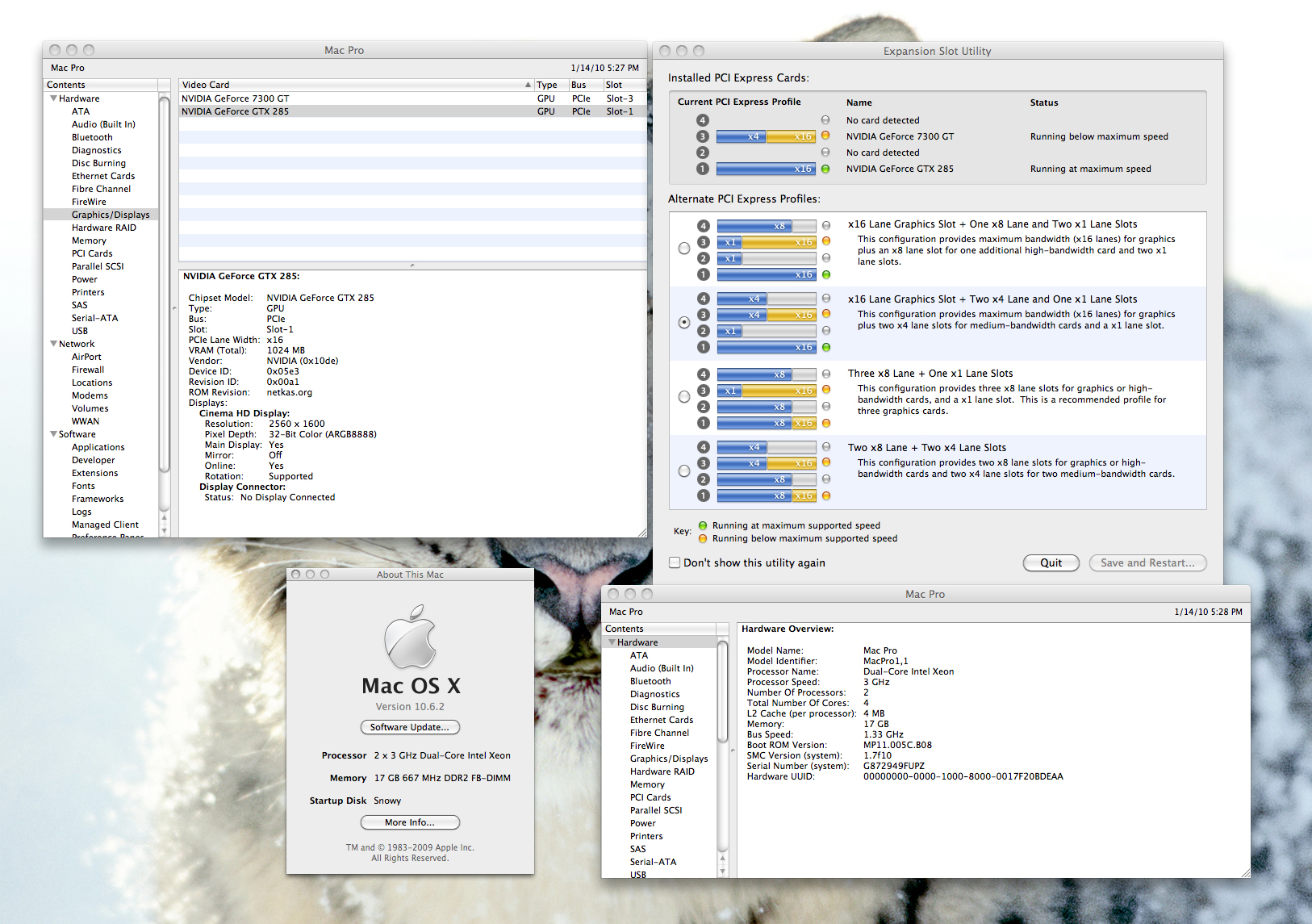The image size is (1312, 924).
Task: Click the x4/x16 lane bar for slot 3 in current profile
Action: coord(766,136)
